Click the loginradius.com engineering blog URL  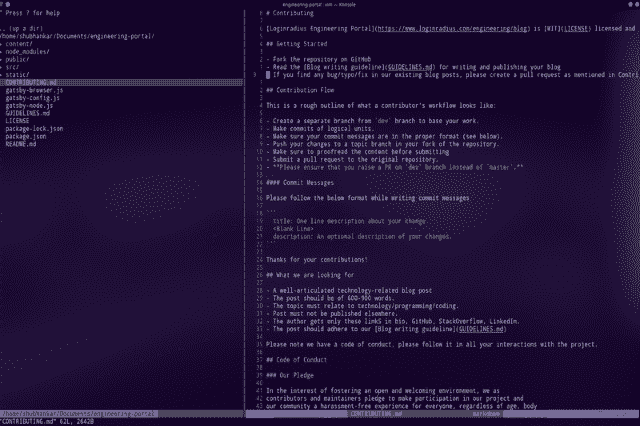pos(452,29)
